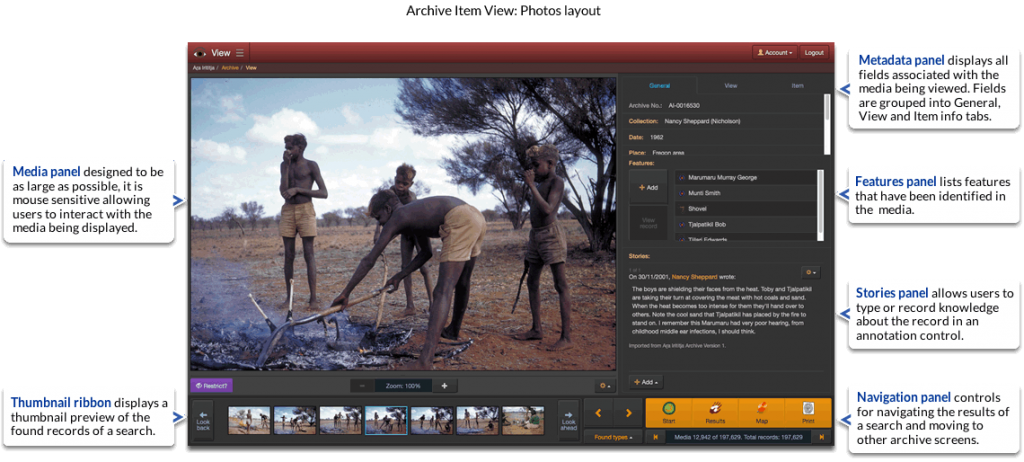The image size is (1024, 462).
Task: Click the Features list scrollbar
Action: click(821, 203)
